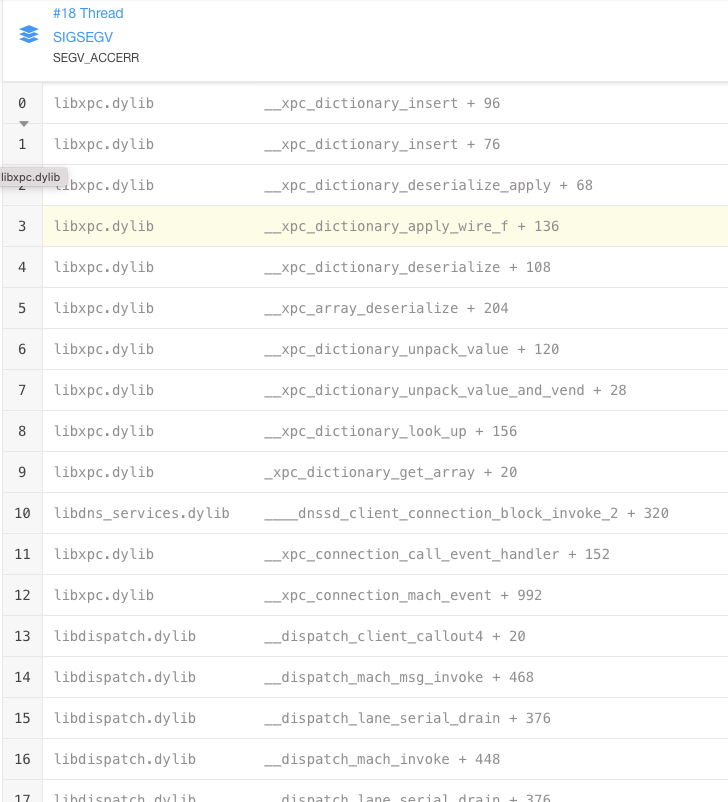Screen dimensions: 728x802
Task: Click __xpc_dictionary_unpack_value + 120 frame
Action: tap(410, 349)
